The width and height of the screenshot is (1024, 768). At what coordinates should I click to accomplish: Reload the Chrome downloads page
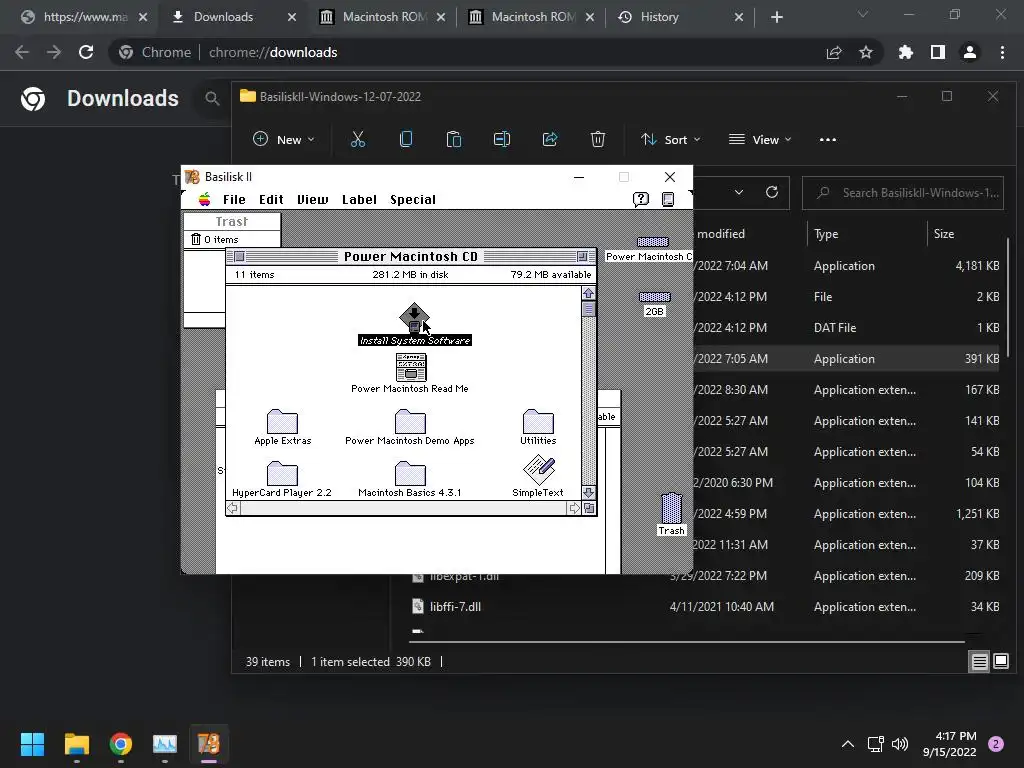(x=86, y=52)
